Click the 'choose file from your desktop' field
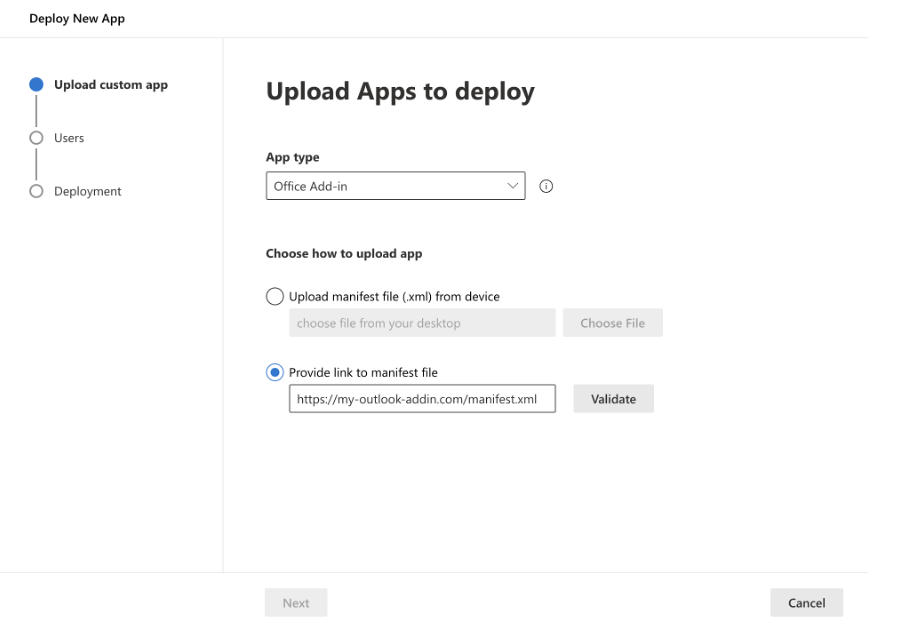Viewport: 910px width, 630px height. tap(421, 323)
